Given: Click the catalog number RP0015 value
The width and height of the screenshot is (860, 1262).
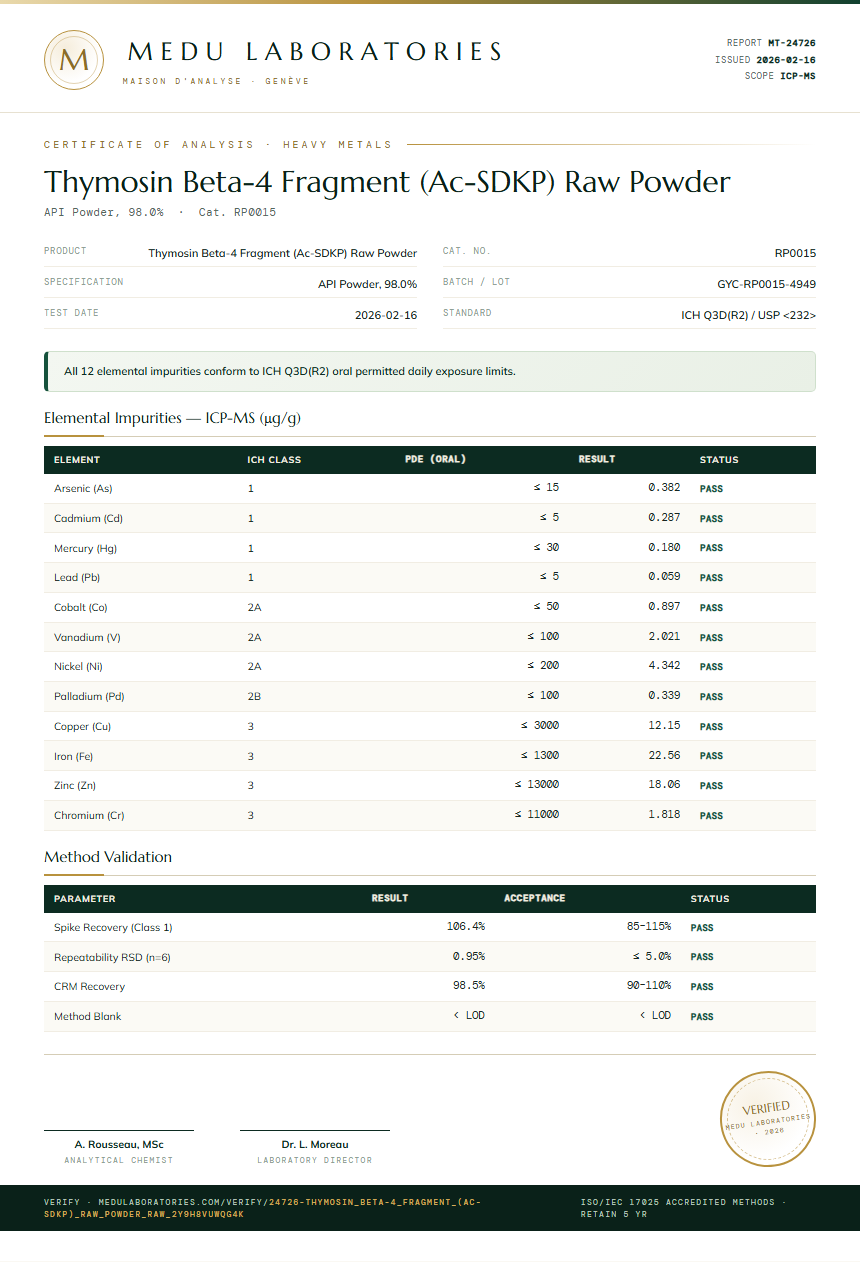Looking at the screenshot, I should click(x=795, y=253).
